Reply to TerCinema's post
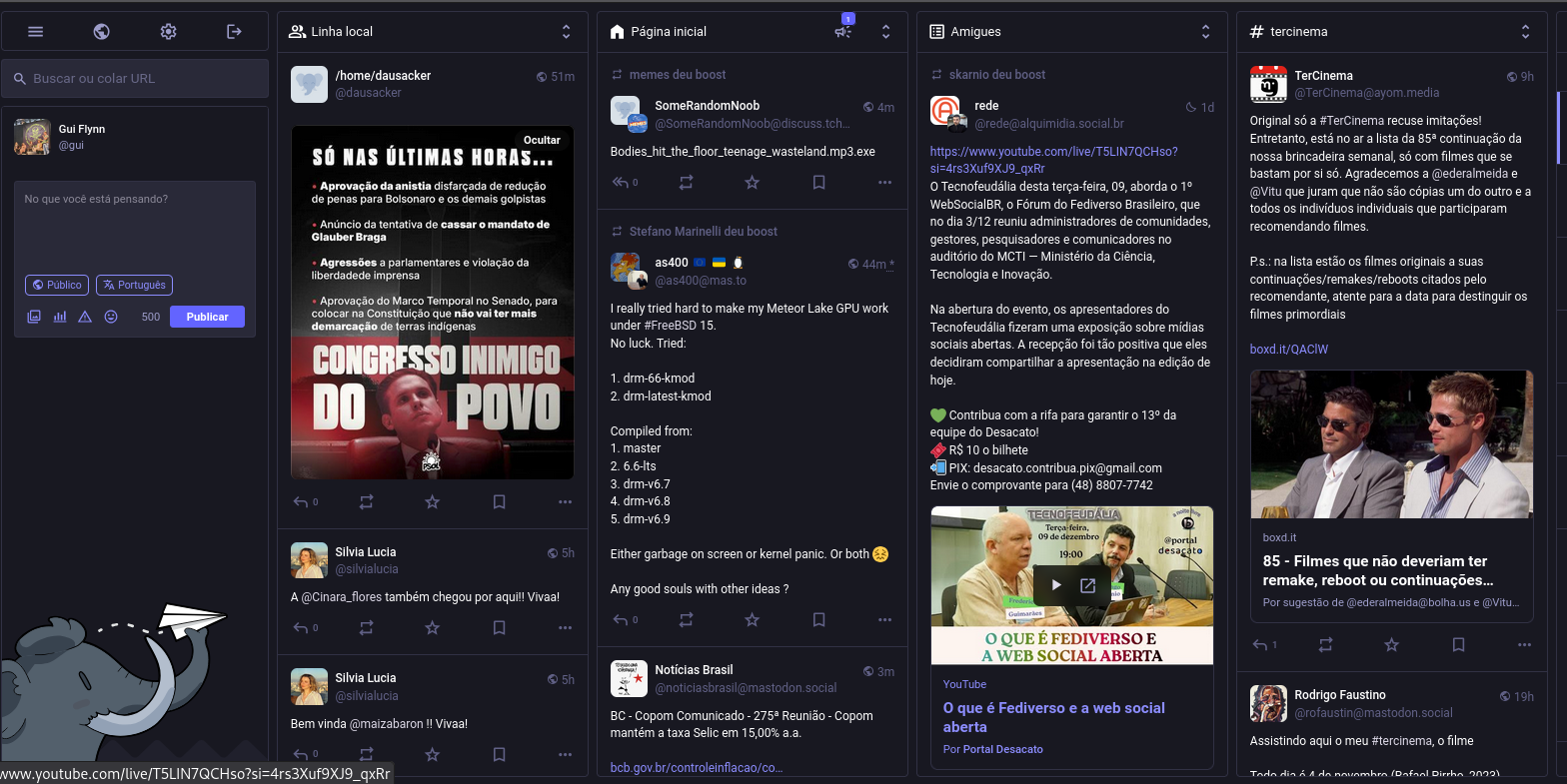This screenshot has width=1567, height=784. click(x=1260, y=644)
